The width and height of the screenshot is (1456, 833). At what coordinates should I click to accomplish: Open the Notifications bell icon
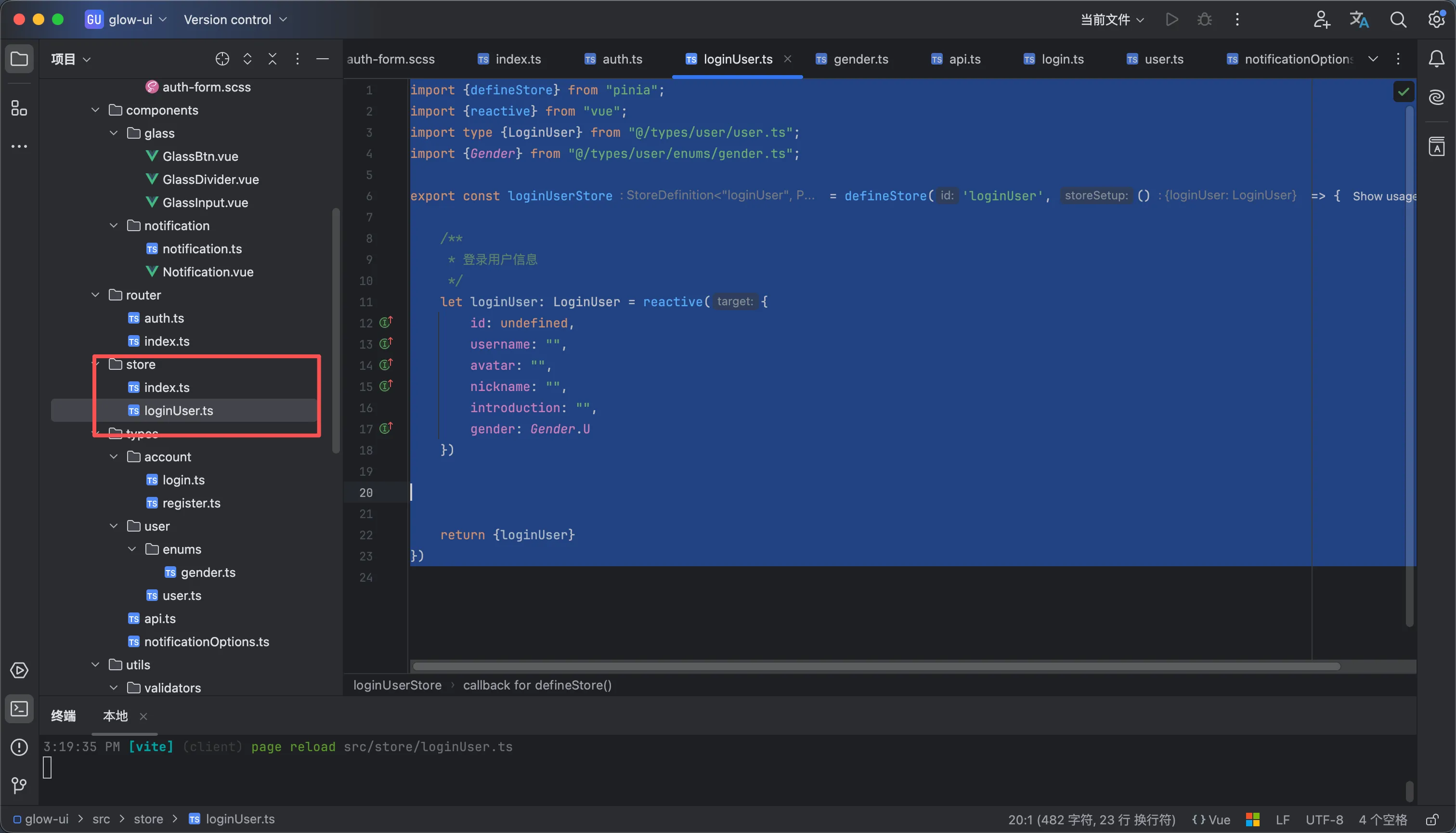pyautogui.click(x=1437, y=59)
